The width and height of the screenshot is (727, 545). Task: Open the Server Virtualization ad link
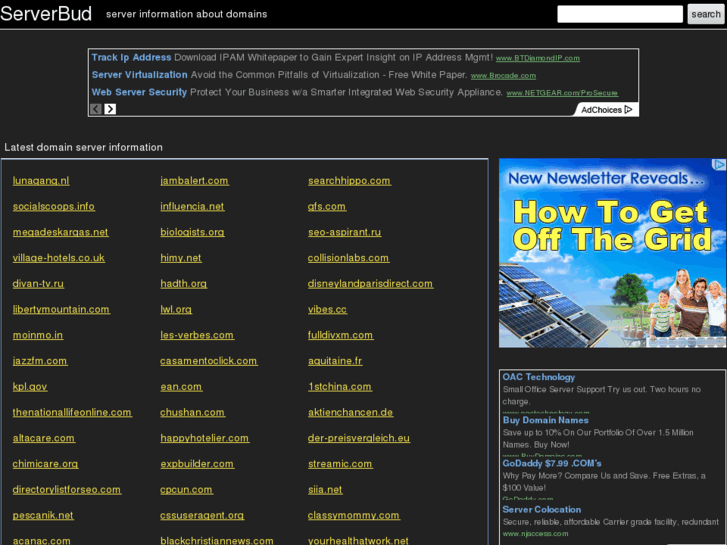click(x=140, y=75)
